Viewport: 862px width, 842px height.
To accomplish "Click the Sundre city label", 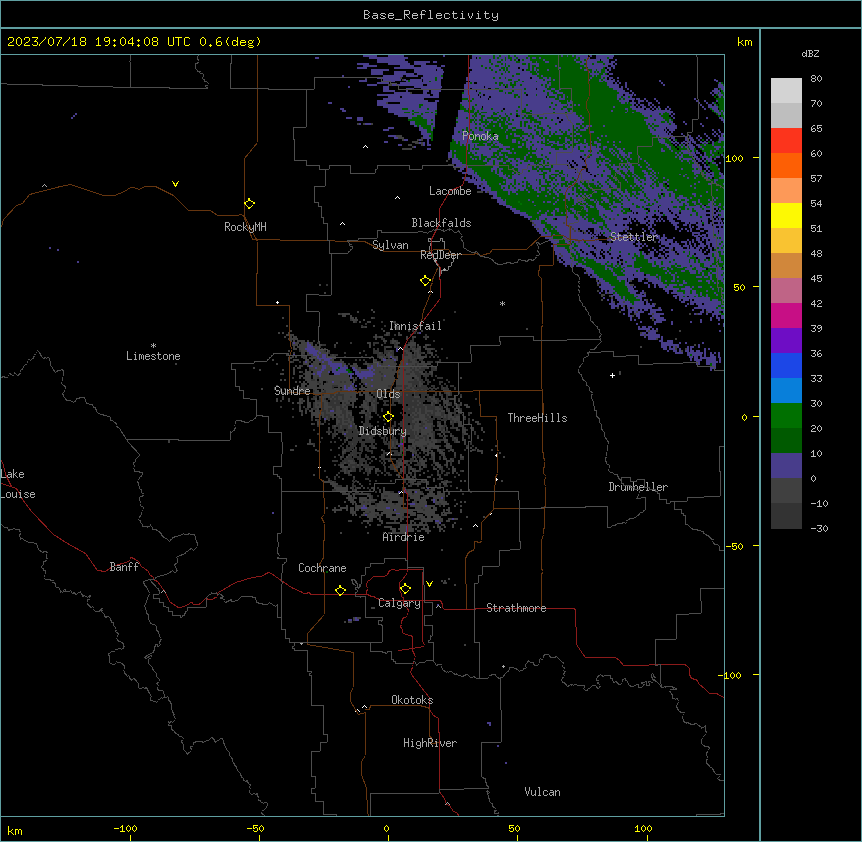I will point(292,391).
